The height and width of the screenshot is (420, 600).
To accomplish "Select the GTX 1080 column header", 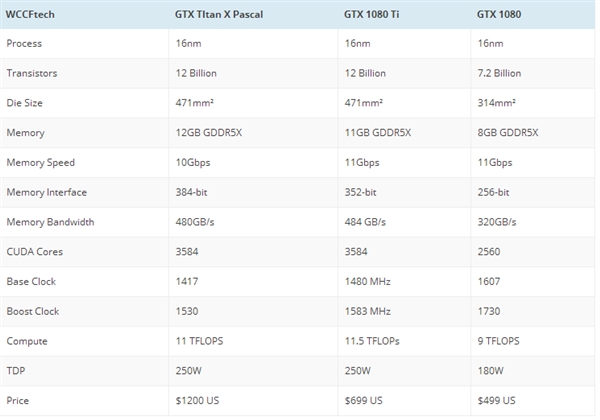I will [498, 16].
